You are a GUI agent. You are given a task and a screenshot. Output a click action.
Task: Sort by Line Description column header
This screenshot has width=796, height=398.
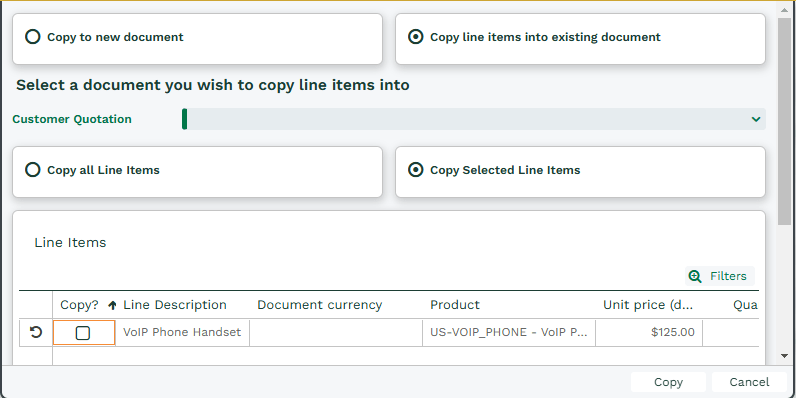tap(175, 305)
